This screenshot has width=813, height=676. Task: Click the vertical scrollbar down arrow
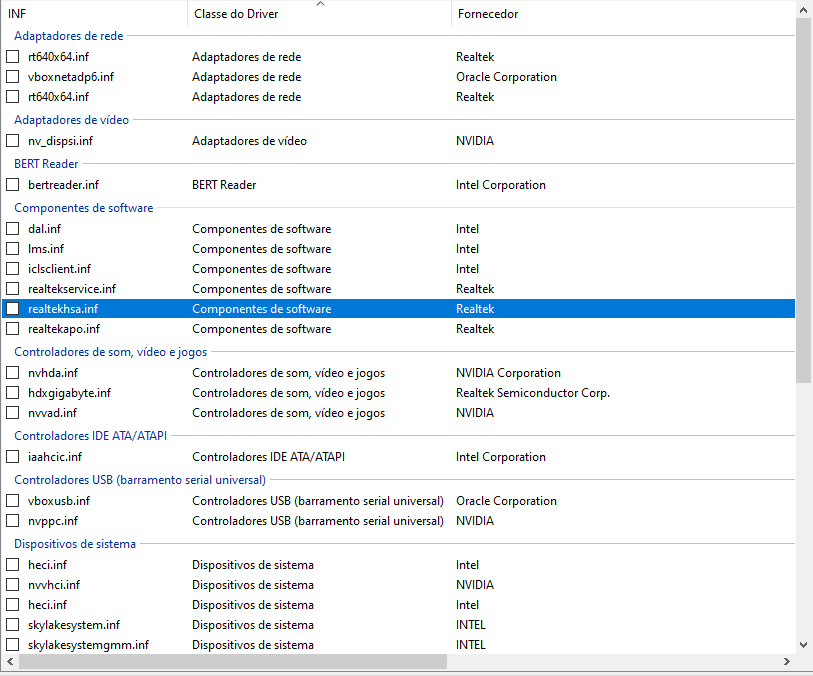tap(803, 645)
